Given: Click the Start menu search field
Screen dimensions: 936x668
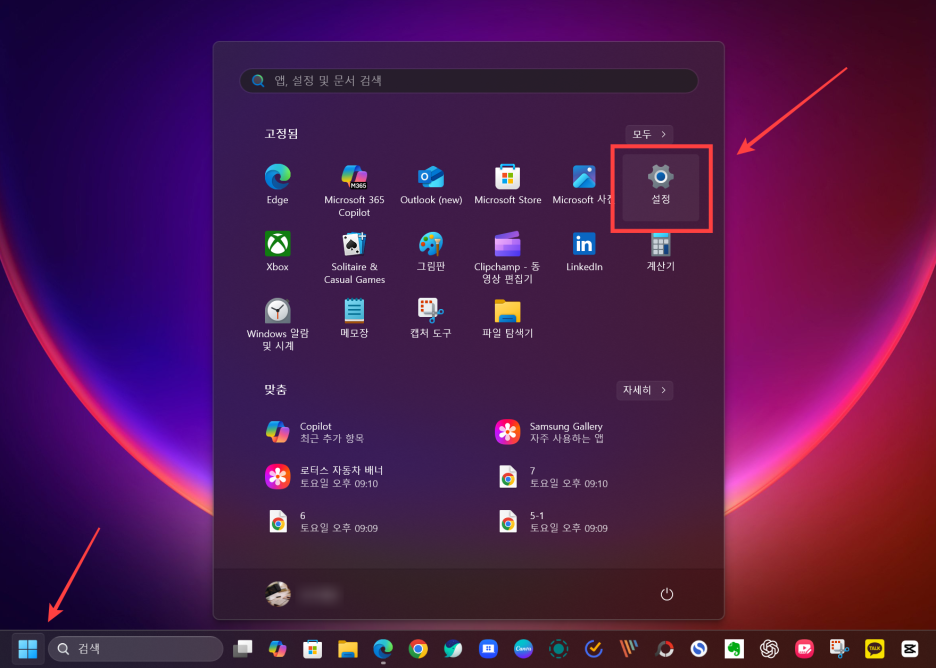Looking at the screenshot, I should (469, 81).
